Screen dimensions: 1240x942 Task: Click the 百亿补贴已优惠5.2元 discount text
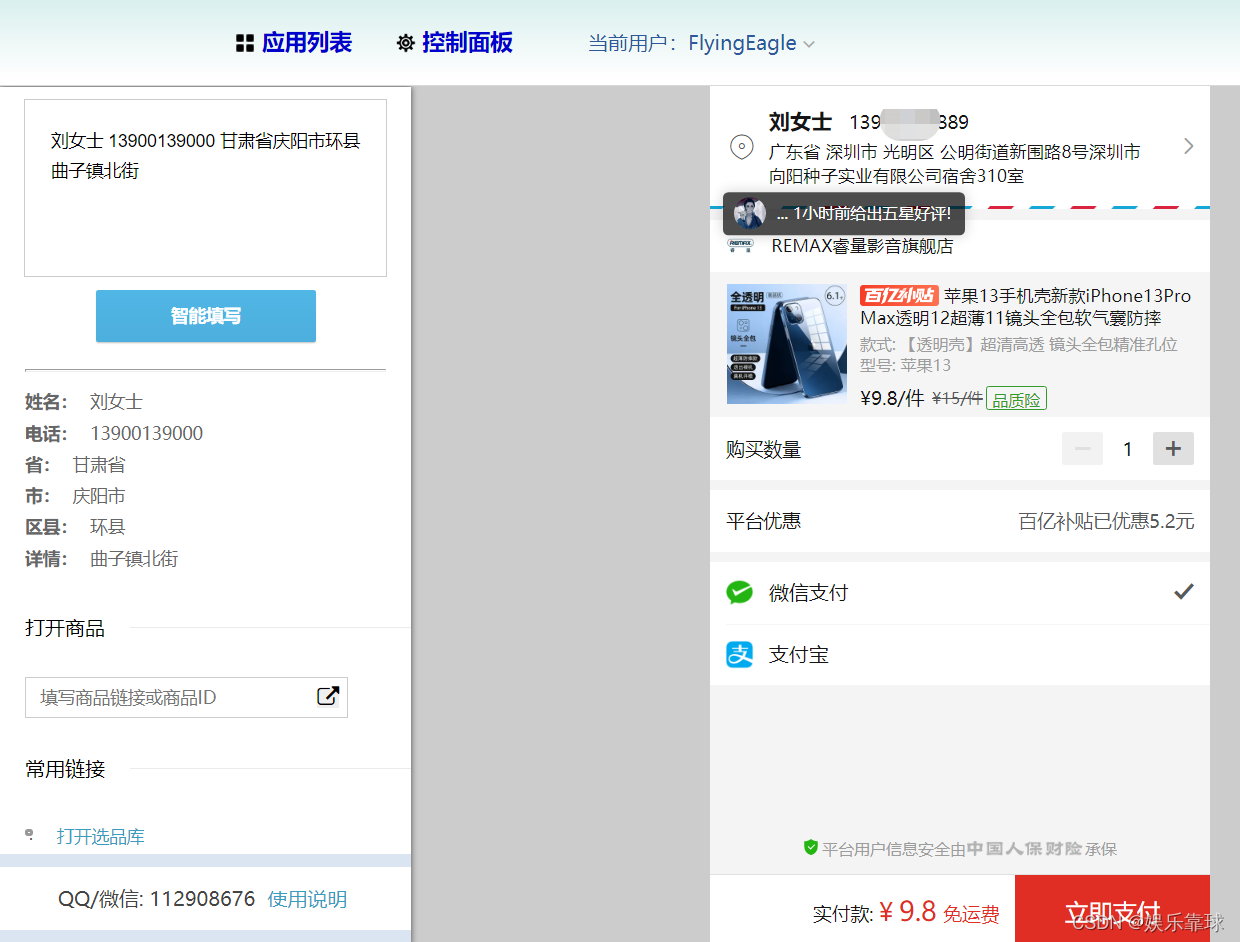coord(1106,521)
